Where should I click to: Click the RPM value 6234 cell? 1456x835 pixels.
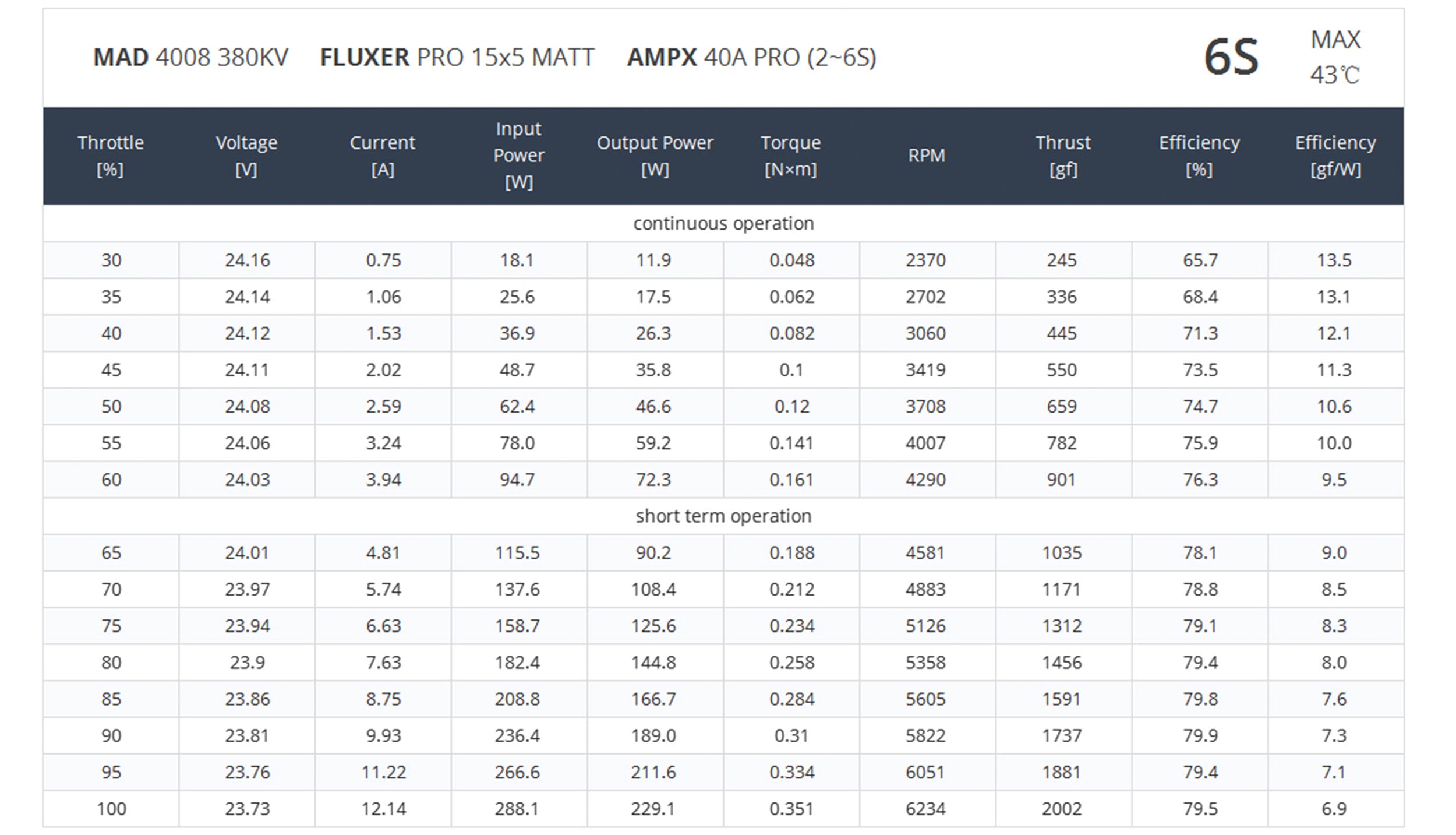927,809
